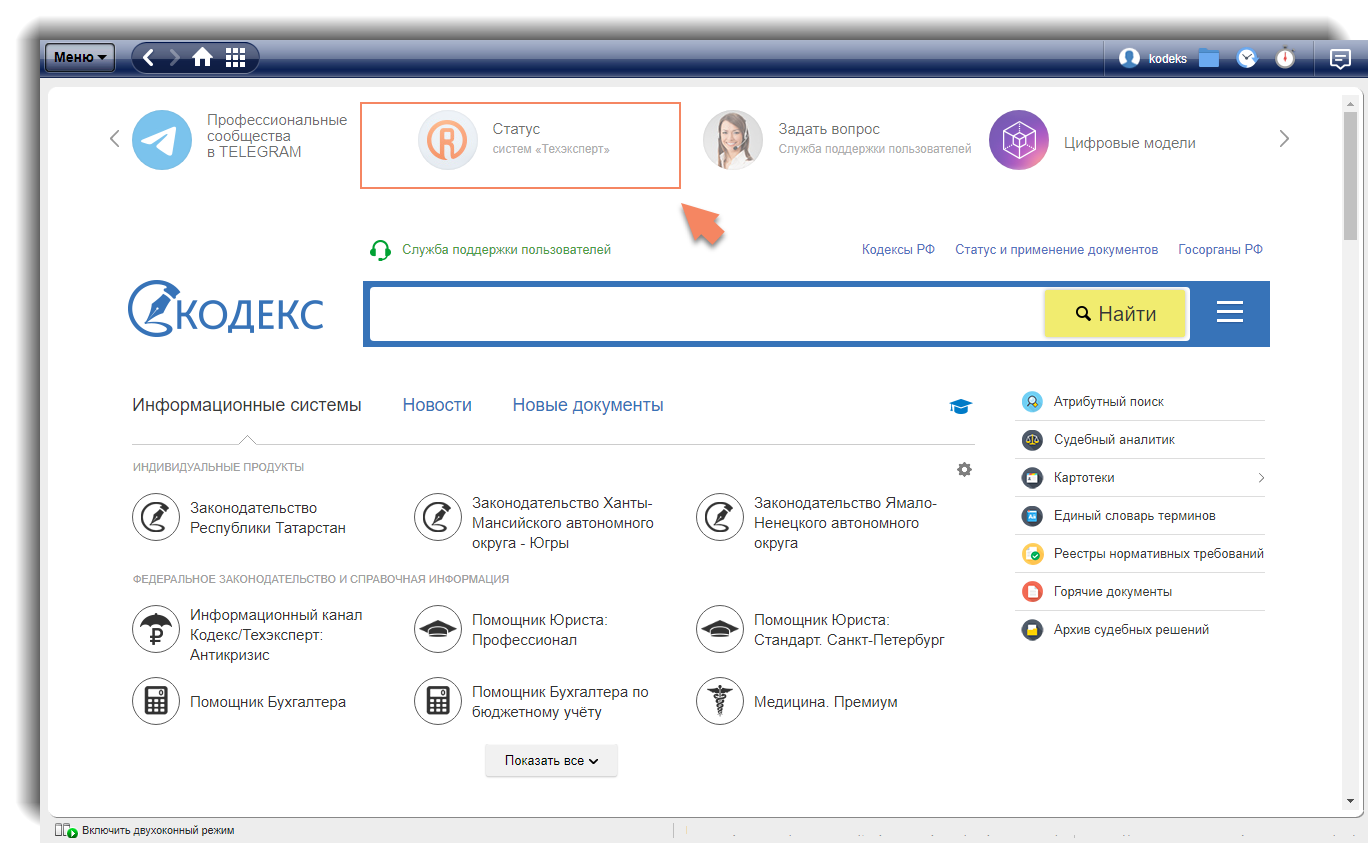Screen dimensions: 1368x843
Task: Expand the list with Показать все
Action: pyautogui.click(x=551, y=760)
